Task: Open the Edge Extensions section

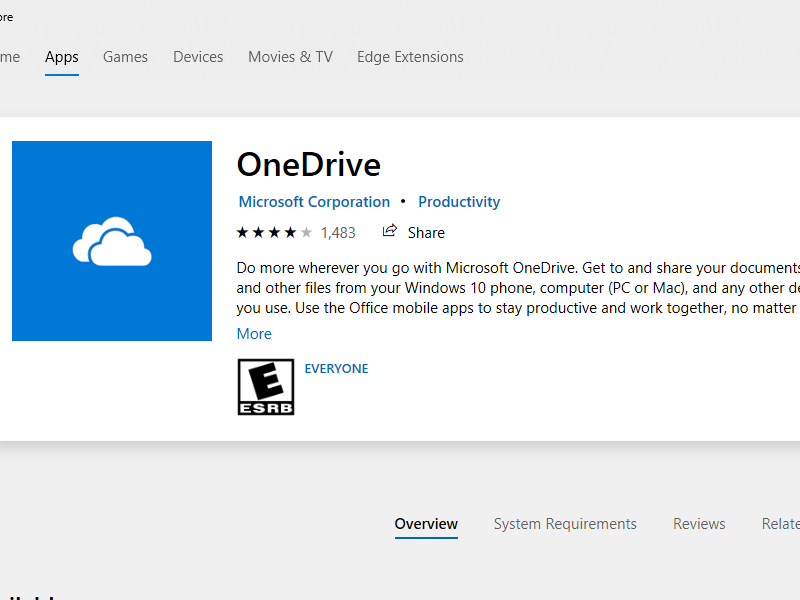Action: click(410, 57)
